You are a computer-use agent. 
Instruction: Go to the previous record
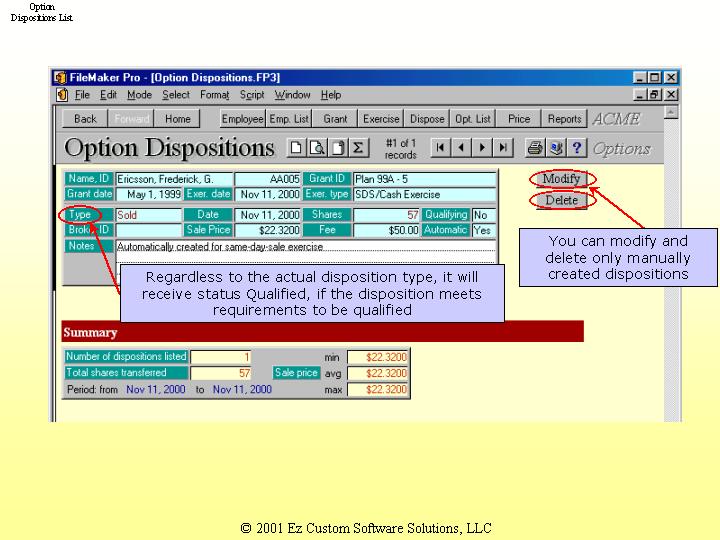[461, 148]
